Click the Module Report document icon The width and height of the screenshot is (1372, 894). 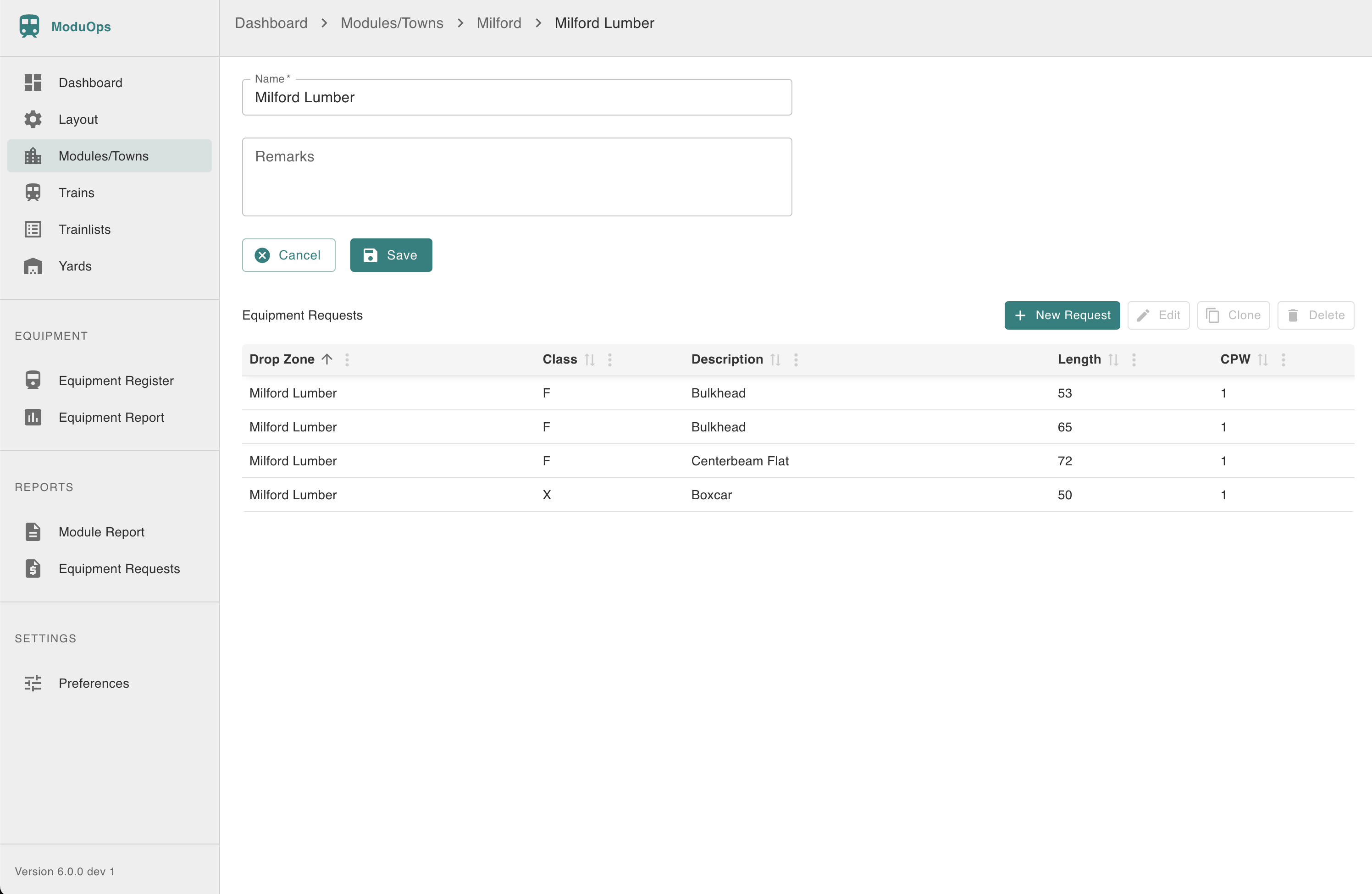click(33, 532)
